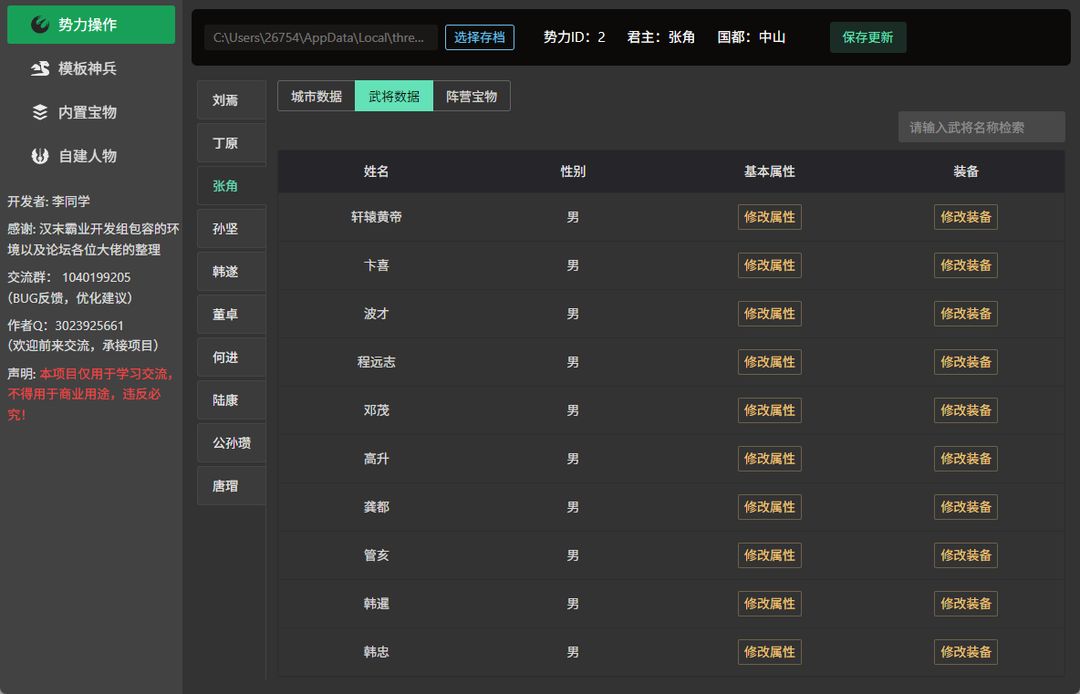Viewport: 1080px width, 694px height.
Task: Open the 模板神兵 dragon icon
Action: (x=41, y=68)
